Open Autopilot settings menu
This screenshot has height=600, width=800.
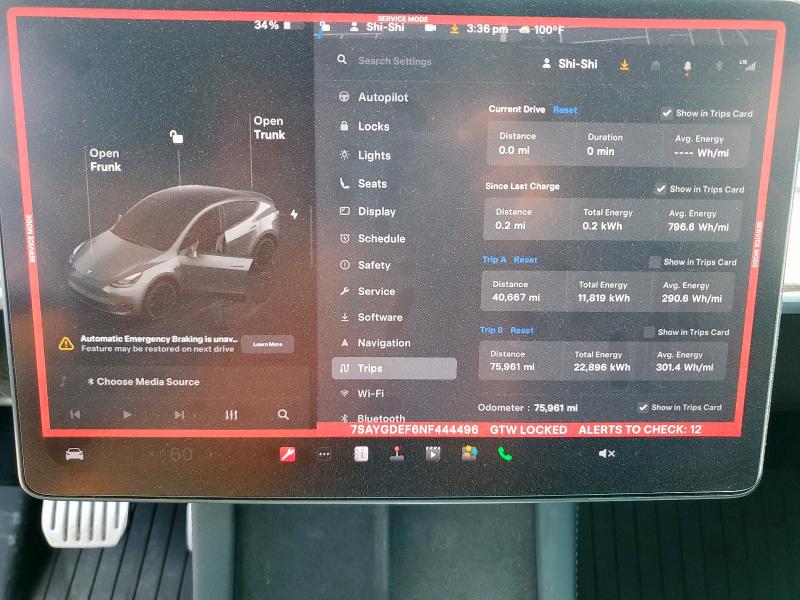pos(373,97)
